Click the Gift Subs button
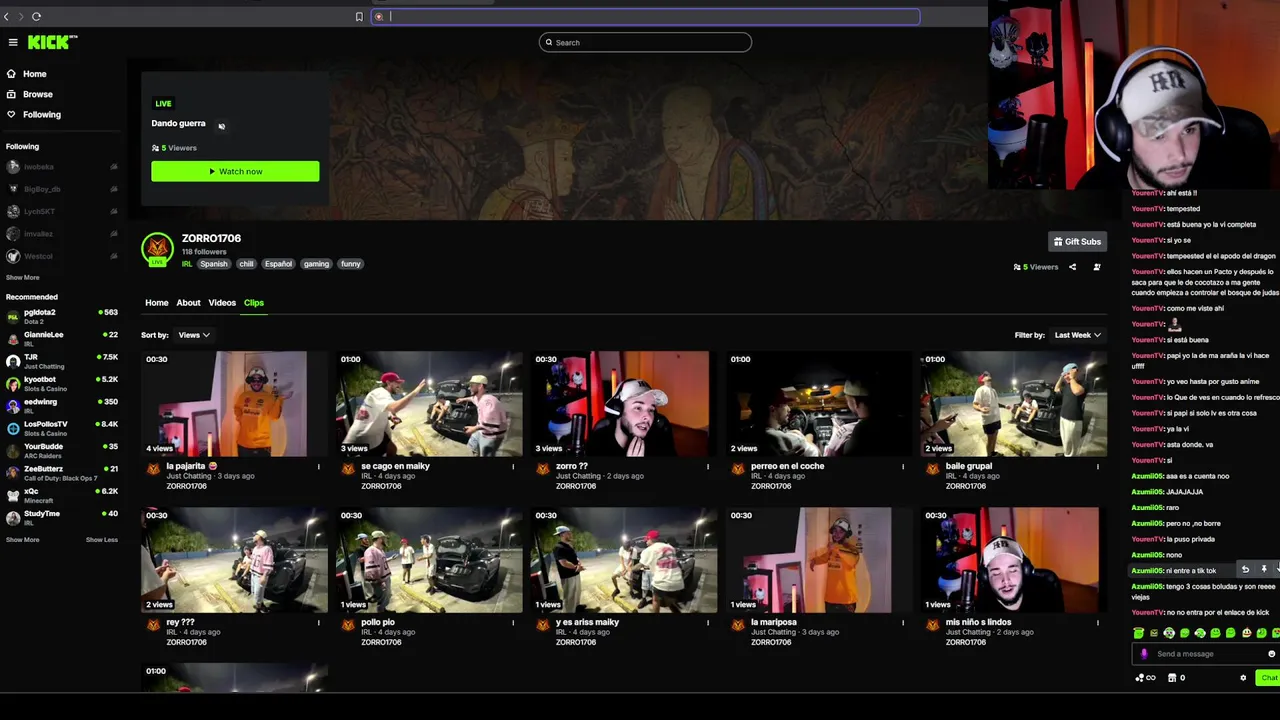The width and height of the screenshot is (1280, 720). click(1077, 241)
